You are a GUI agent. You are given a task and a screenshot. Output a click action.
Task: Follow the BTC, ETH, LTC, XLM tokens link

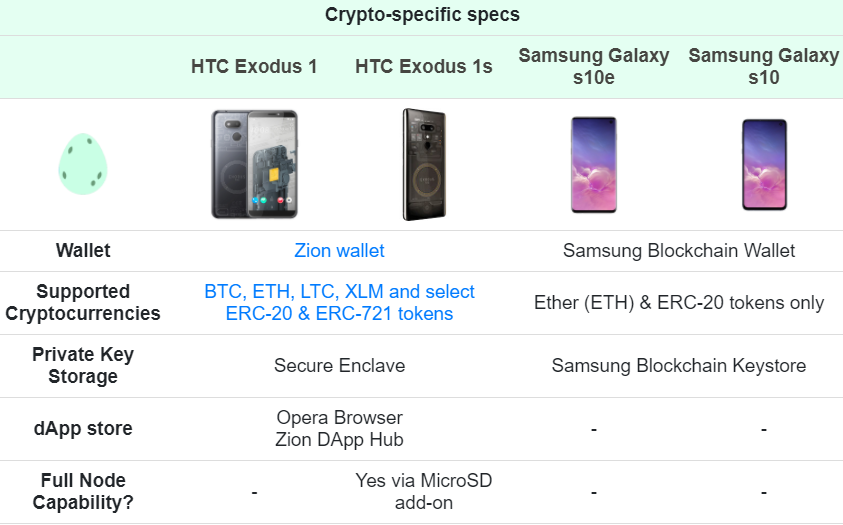(339, 303)
